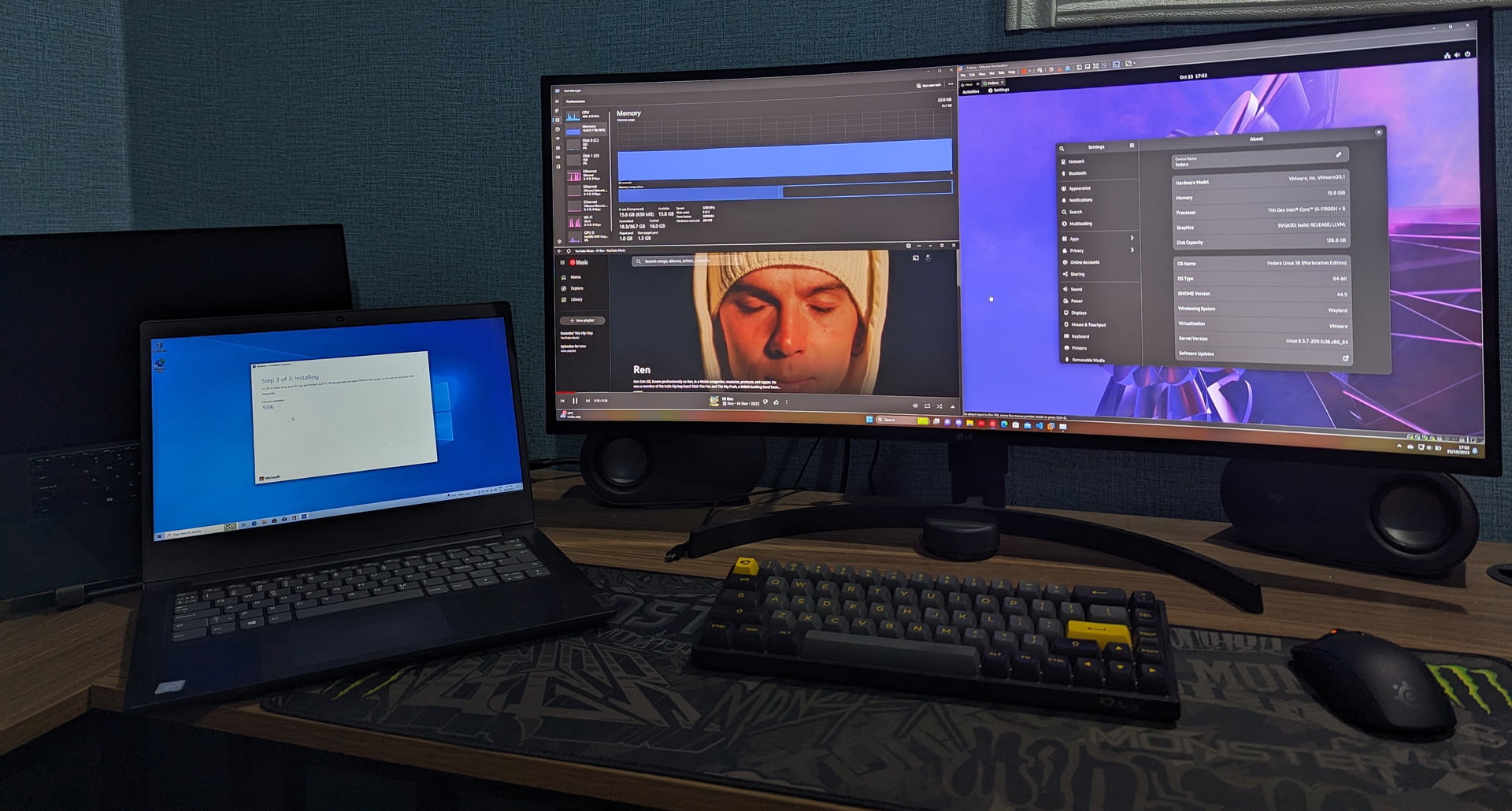The height and width of the screenshot is (811, 1512).
Task: Select GPU 0 in Task Manager list
Action: pyautogui.click(x=587, y=236)
